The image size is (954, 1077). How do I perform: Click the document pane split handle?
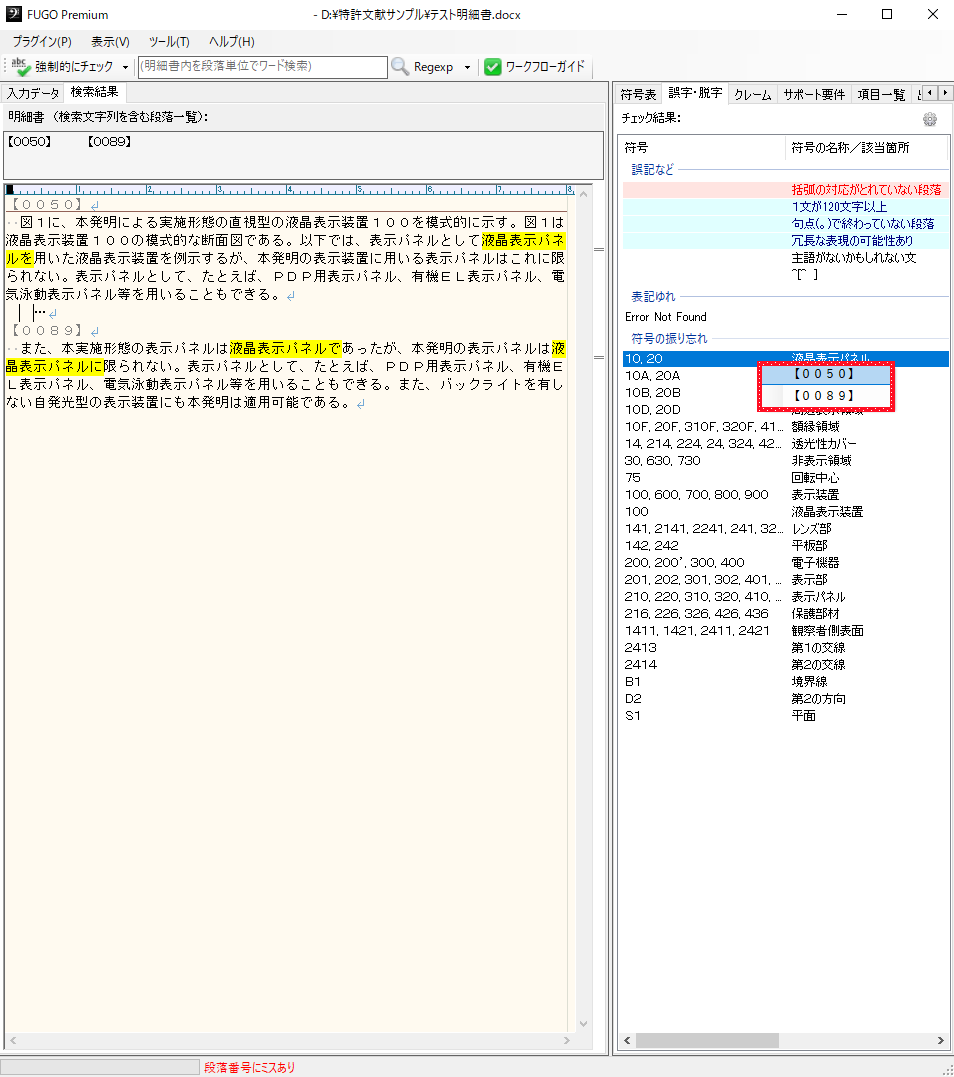(599, 250)
